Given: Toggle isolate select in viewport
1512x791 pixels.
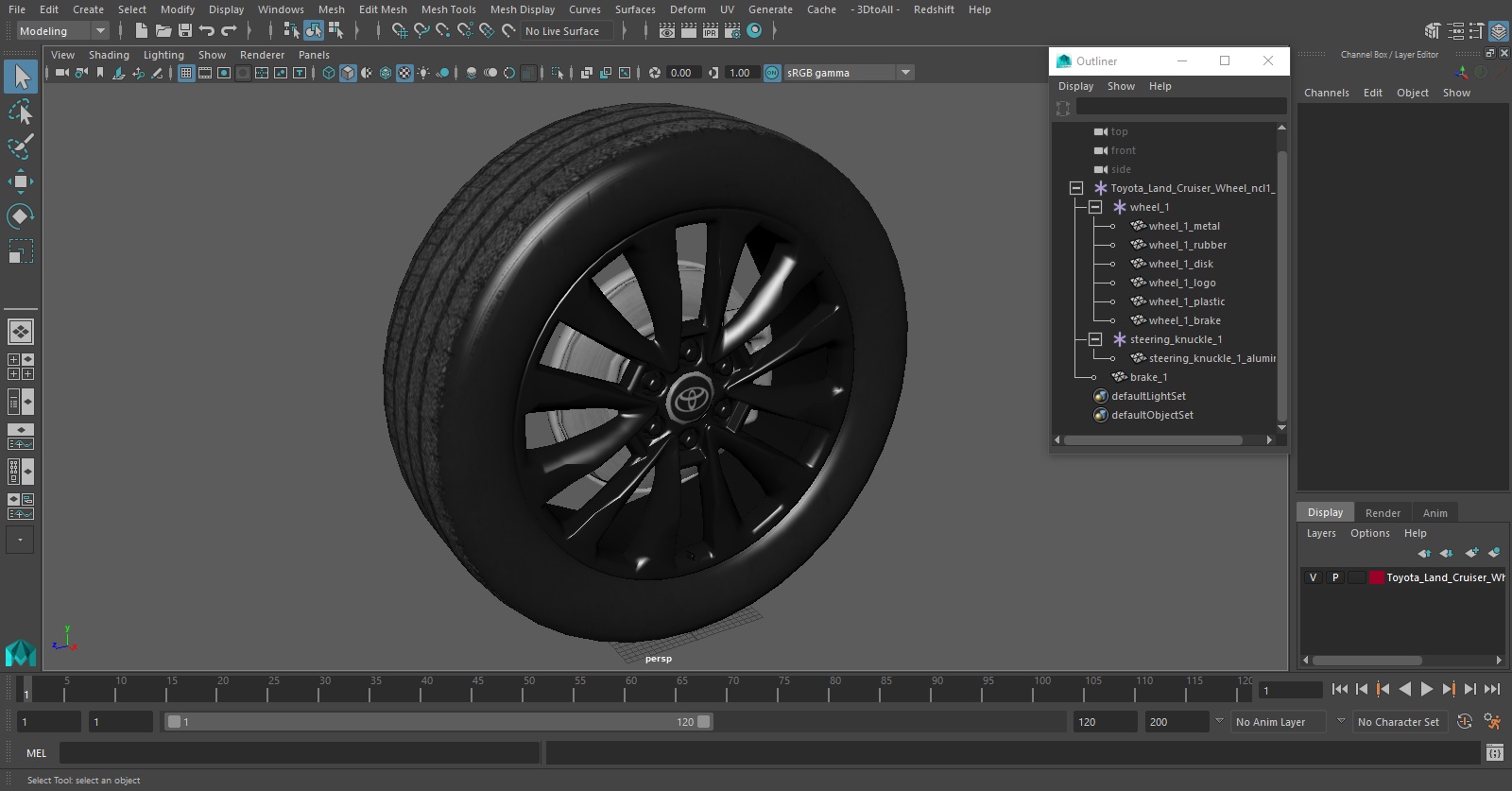Looking at the screenshot, I should pos(558,73).
